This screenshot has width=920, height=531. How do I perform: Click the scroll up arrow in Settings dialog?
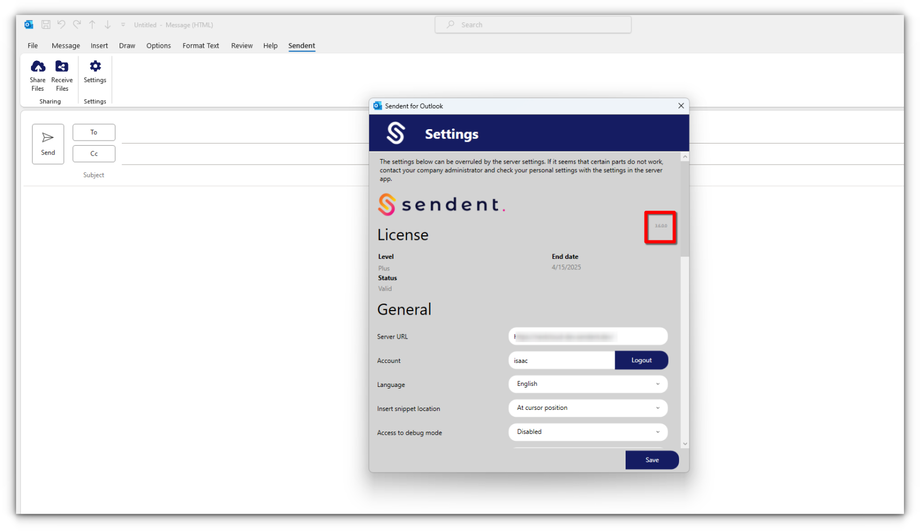click(x=685, y=157)
